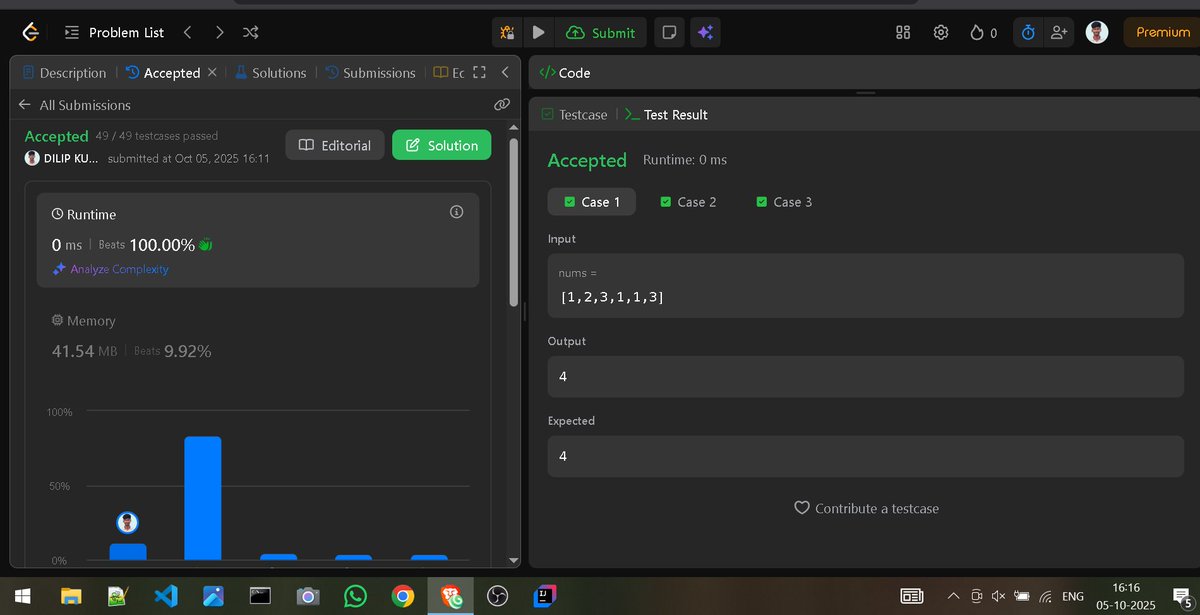Switch to the Submissions tab

click(x=370, y=73)
